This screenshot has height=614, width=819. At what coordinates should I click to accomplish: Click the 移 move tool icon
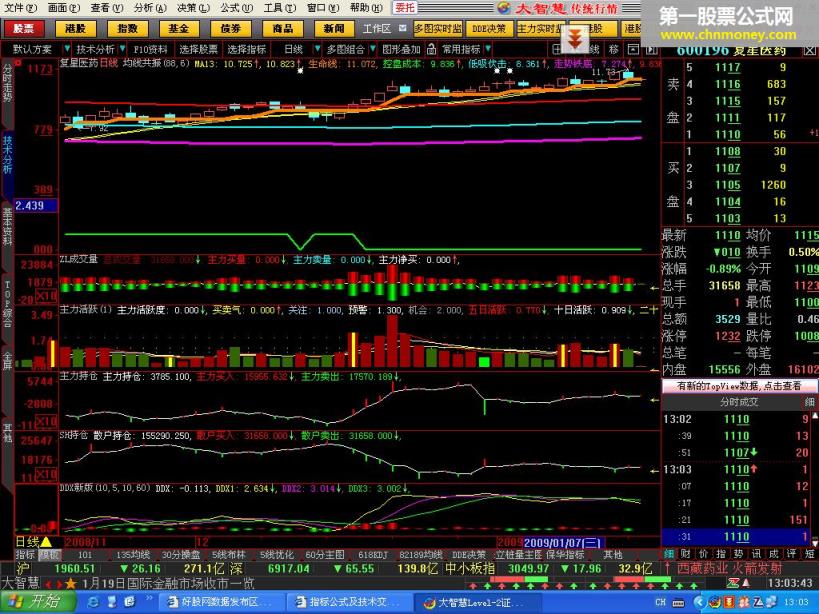(614, 50)
